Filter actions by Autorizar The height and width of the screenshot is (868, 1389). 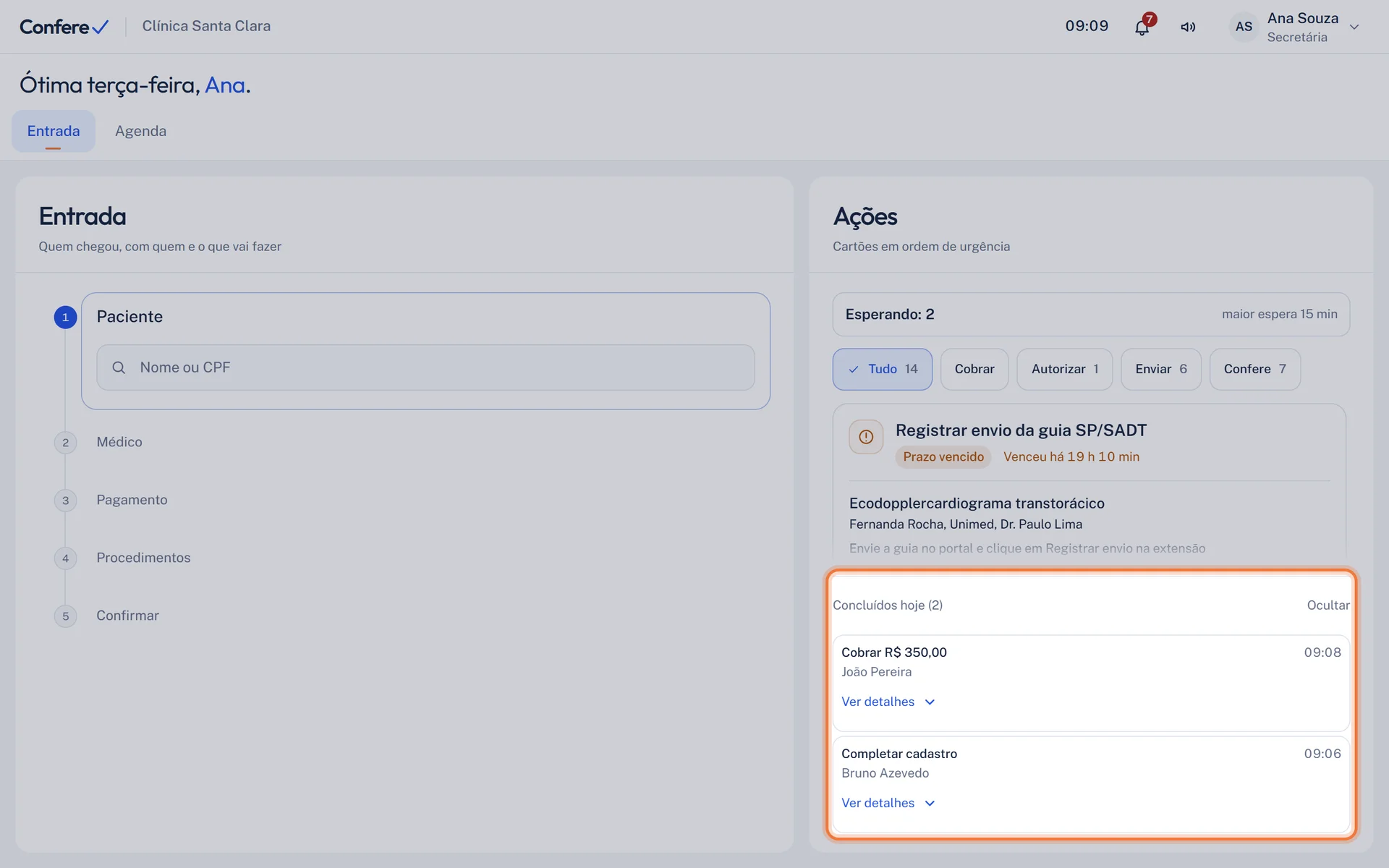1065,369
